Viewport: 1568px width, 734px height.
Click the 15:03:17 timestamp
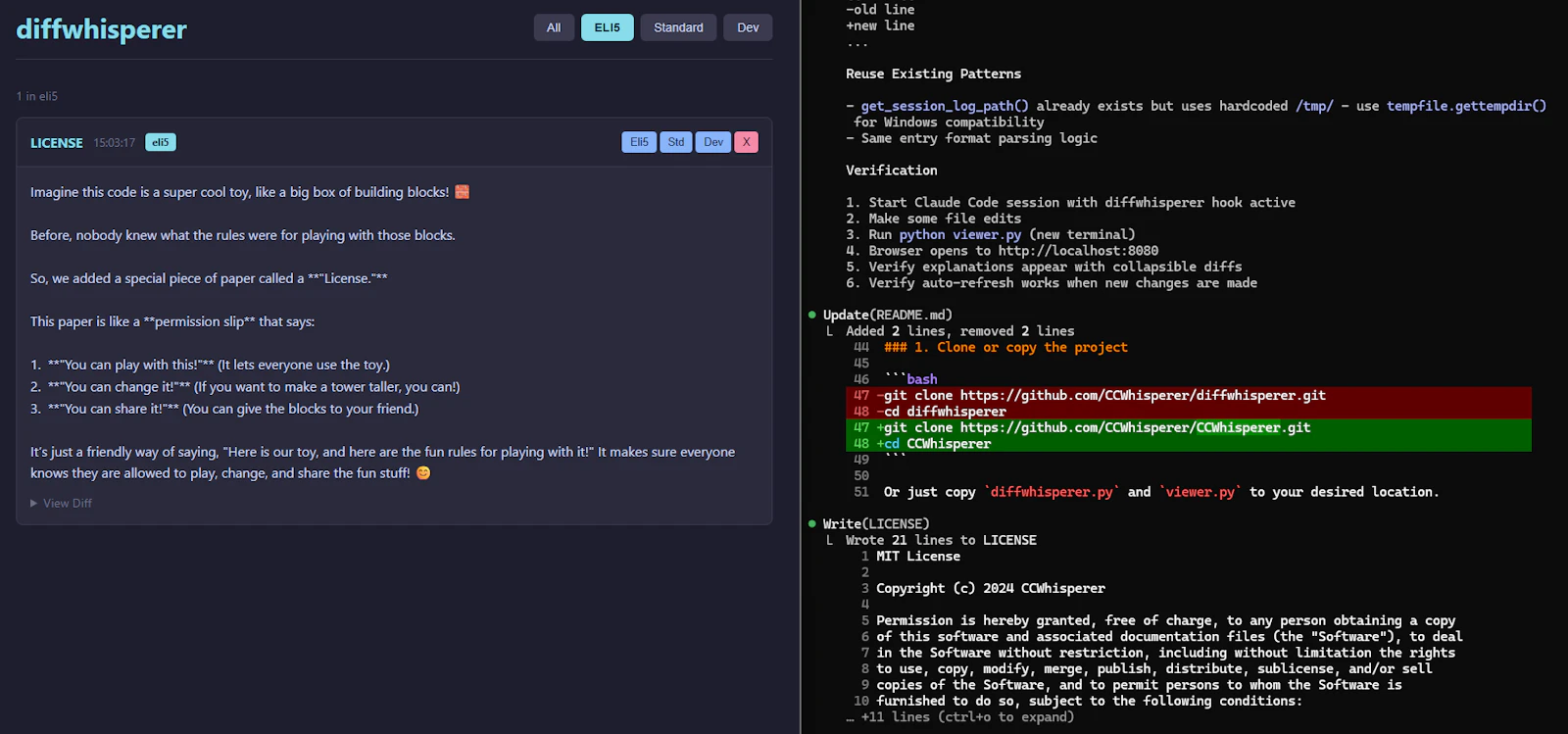click(115, 143)
